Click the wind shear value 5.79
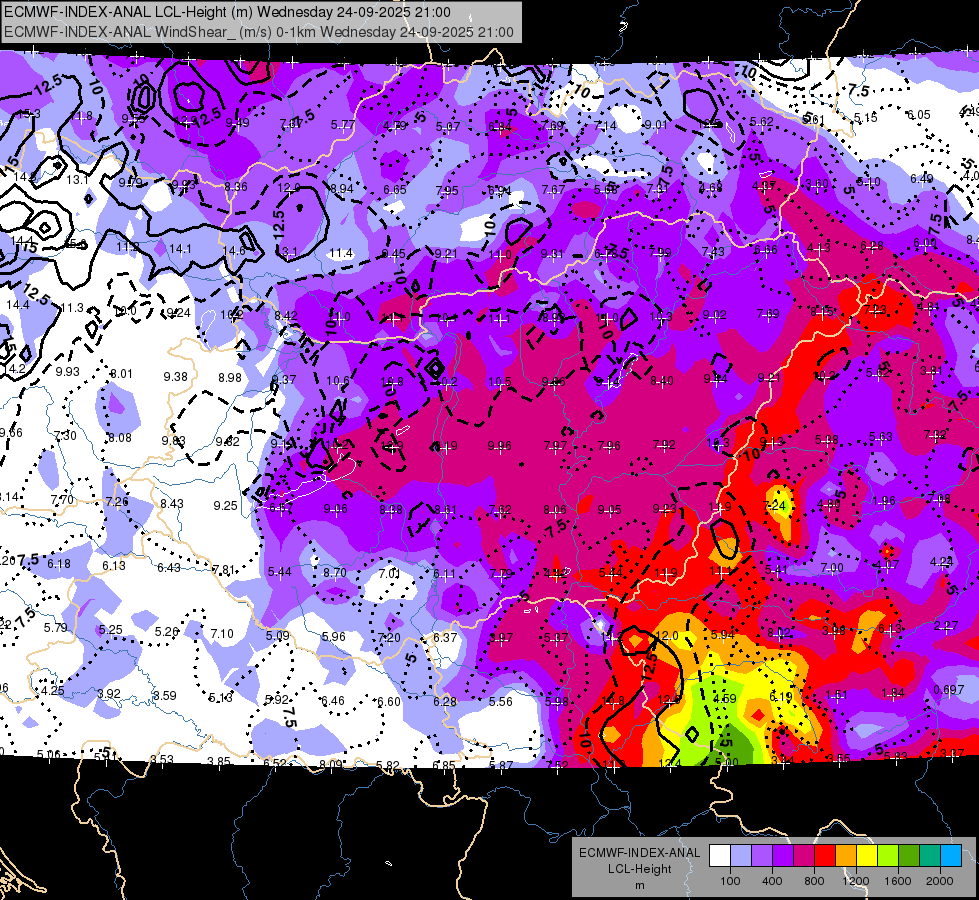Image resolution: width=979 pixels, height=900 pixels. click(x=56, y=626)
